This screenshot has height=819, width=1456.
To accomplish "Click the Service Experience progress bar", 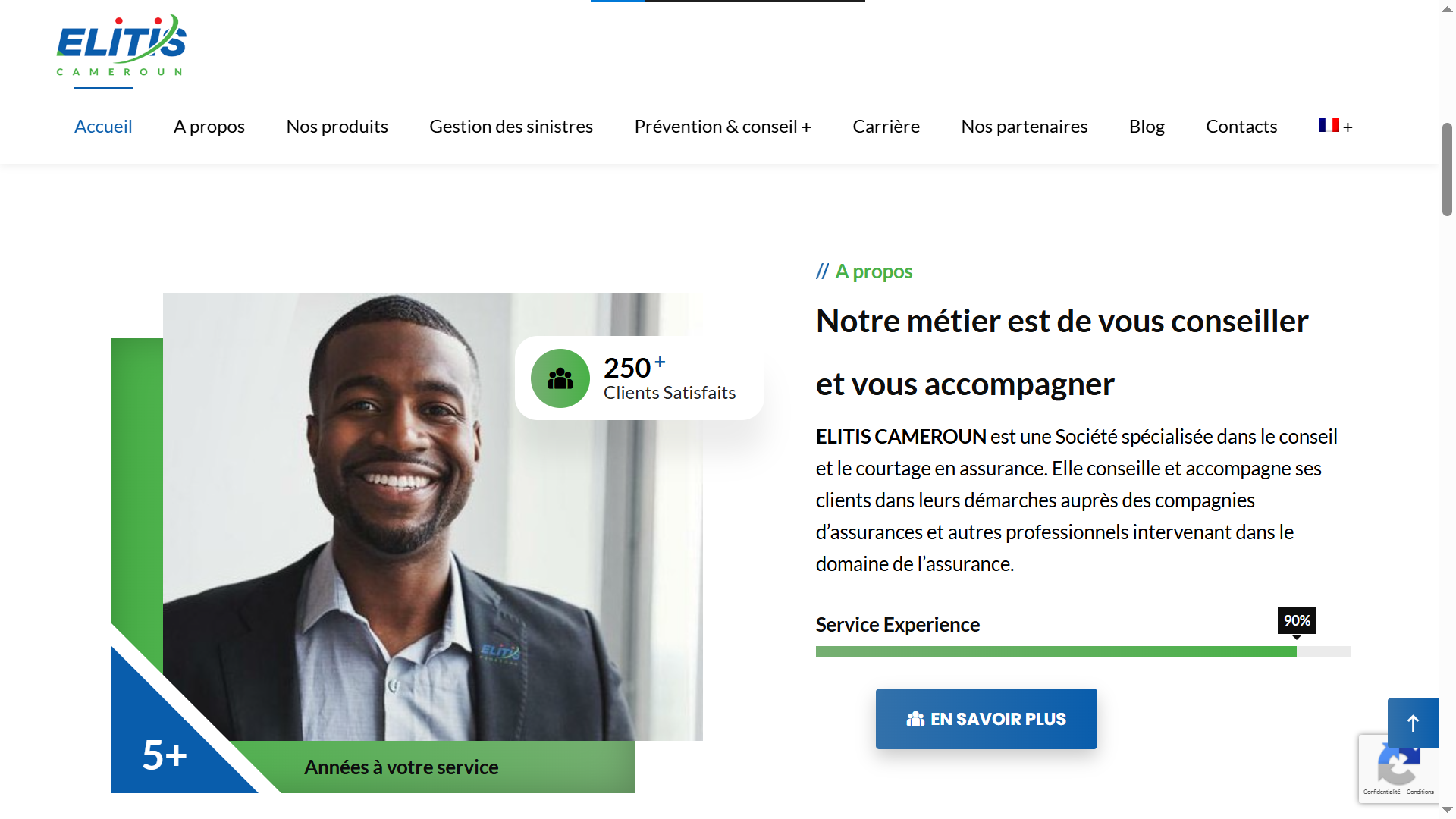I will coord(1083,651).
